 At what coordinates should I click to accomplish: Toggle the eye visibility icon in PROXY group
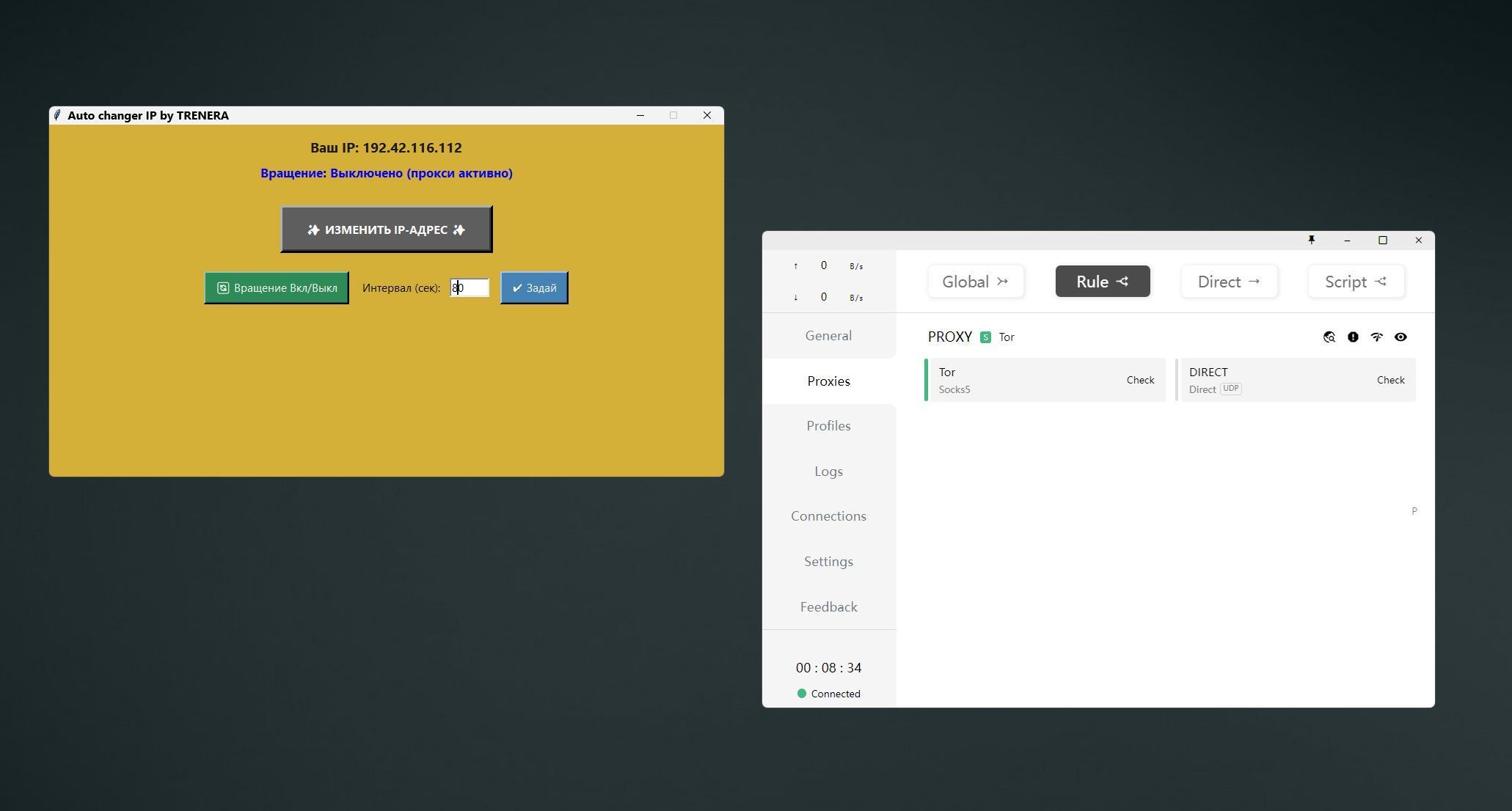1400,337
